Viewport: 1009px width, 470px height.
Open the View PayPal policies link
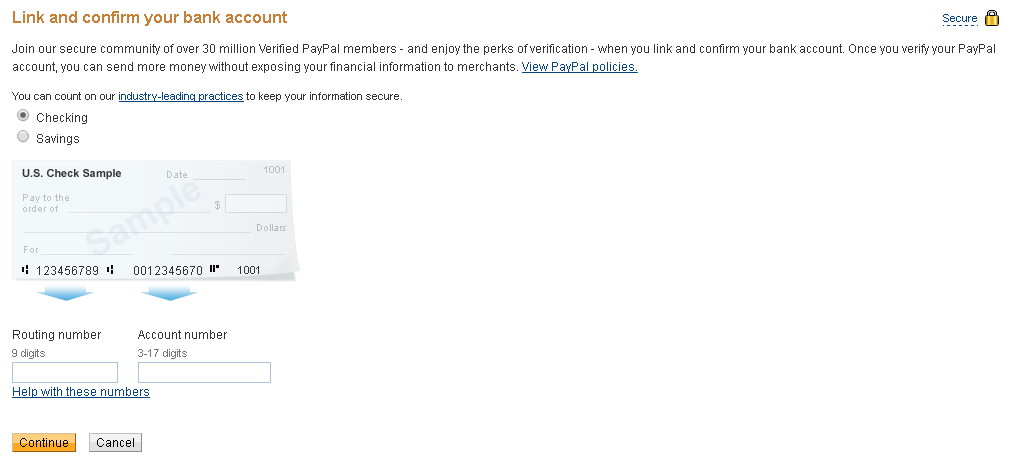pos(579,67)
